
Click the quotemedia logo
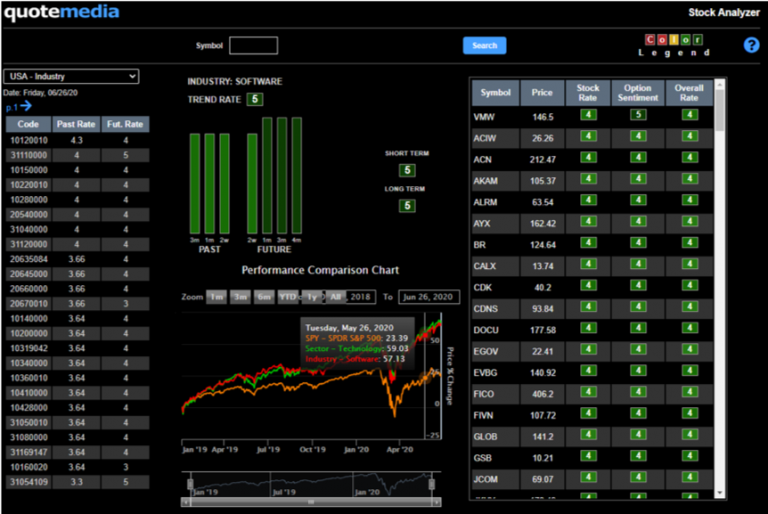tap(62, 12)
